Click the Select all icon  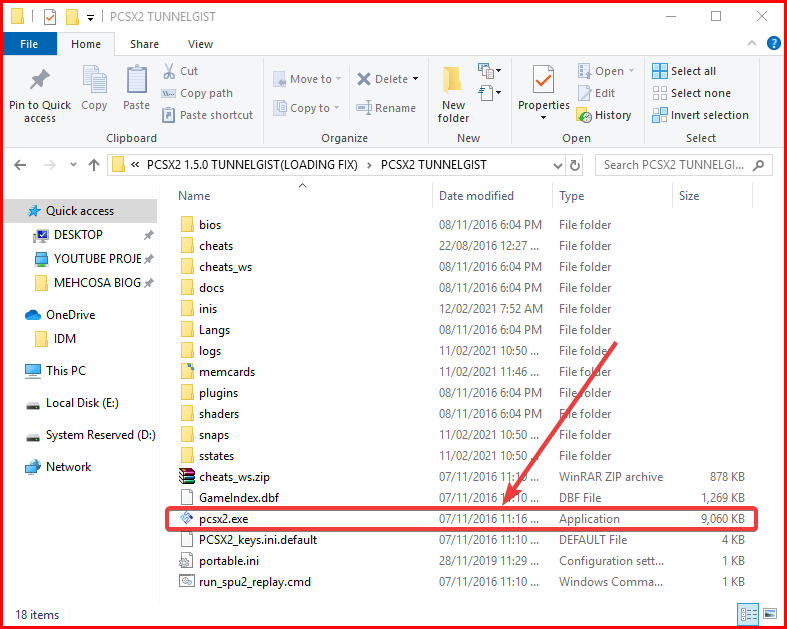tap(660, 71)
